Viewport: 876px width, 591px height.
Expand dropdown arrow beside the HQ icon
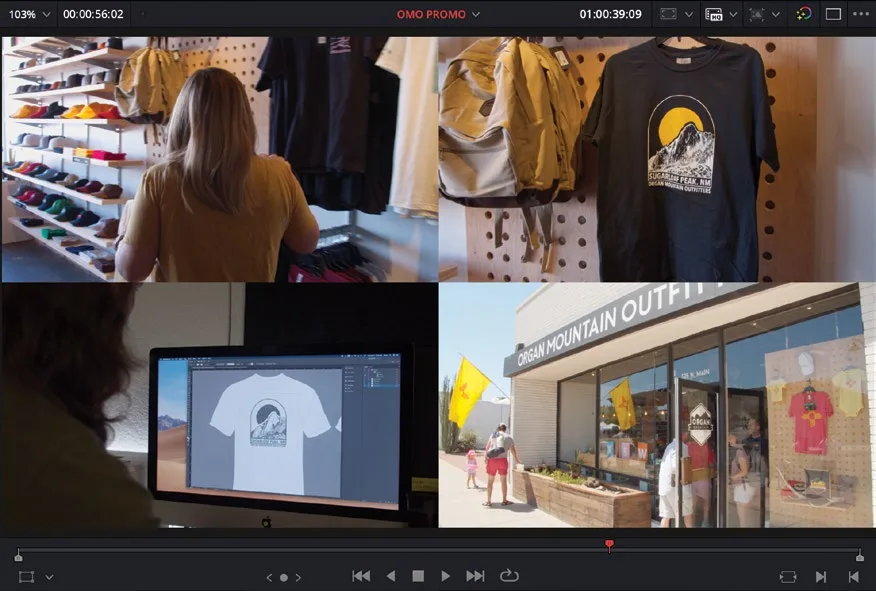tap(734, 15)
